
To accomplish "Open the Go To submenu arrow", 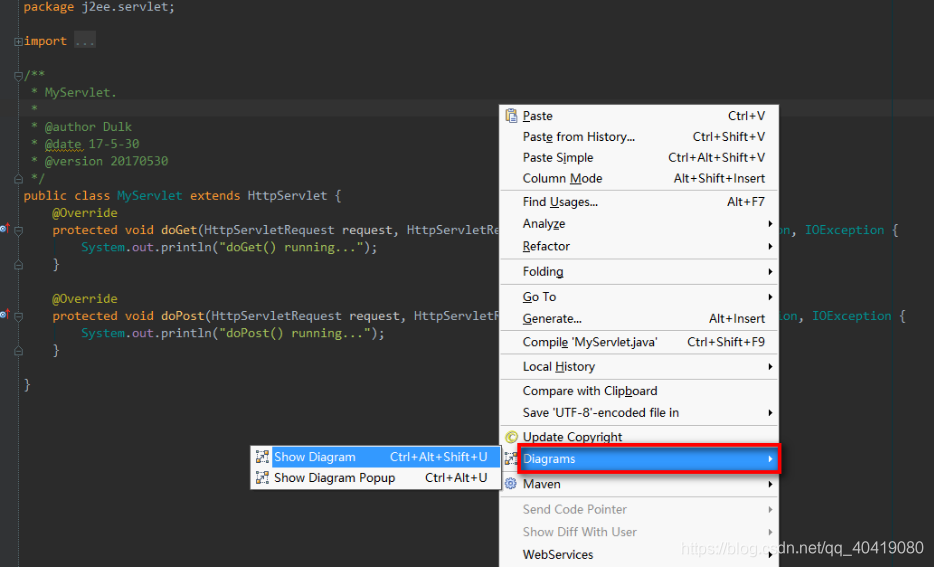I will tap(770, 297).
